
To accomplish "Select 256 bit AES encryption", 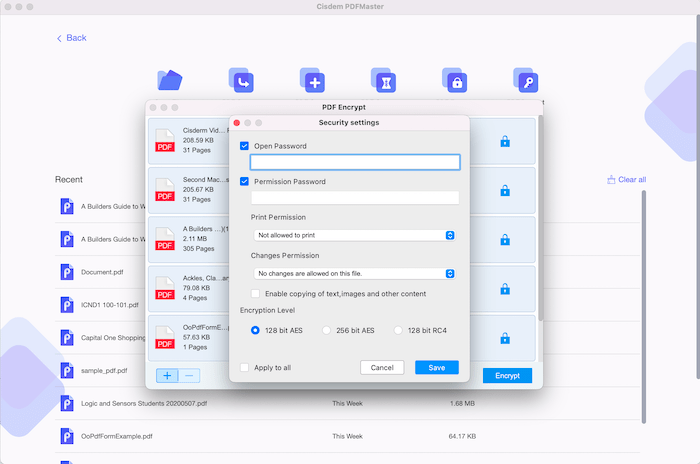I will (x=326, y=330).
